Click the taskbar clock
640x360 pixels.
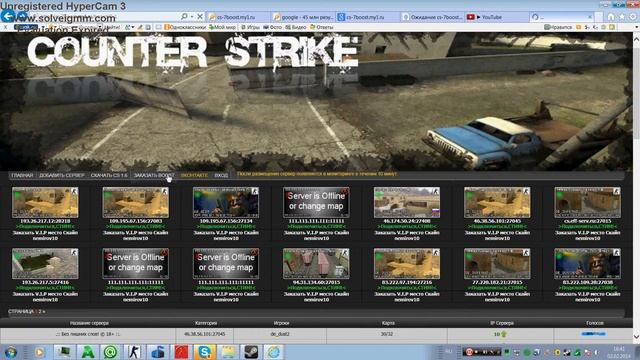coord(619,352)
